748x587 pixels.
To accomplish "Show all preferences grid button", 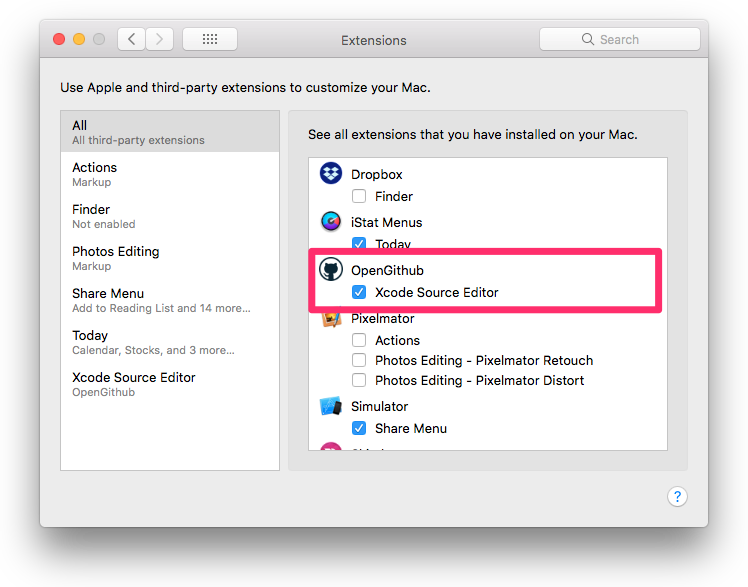I will pos(210,39).
